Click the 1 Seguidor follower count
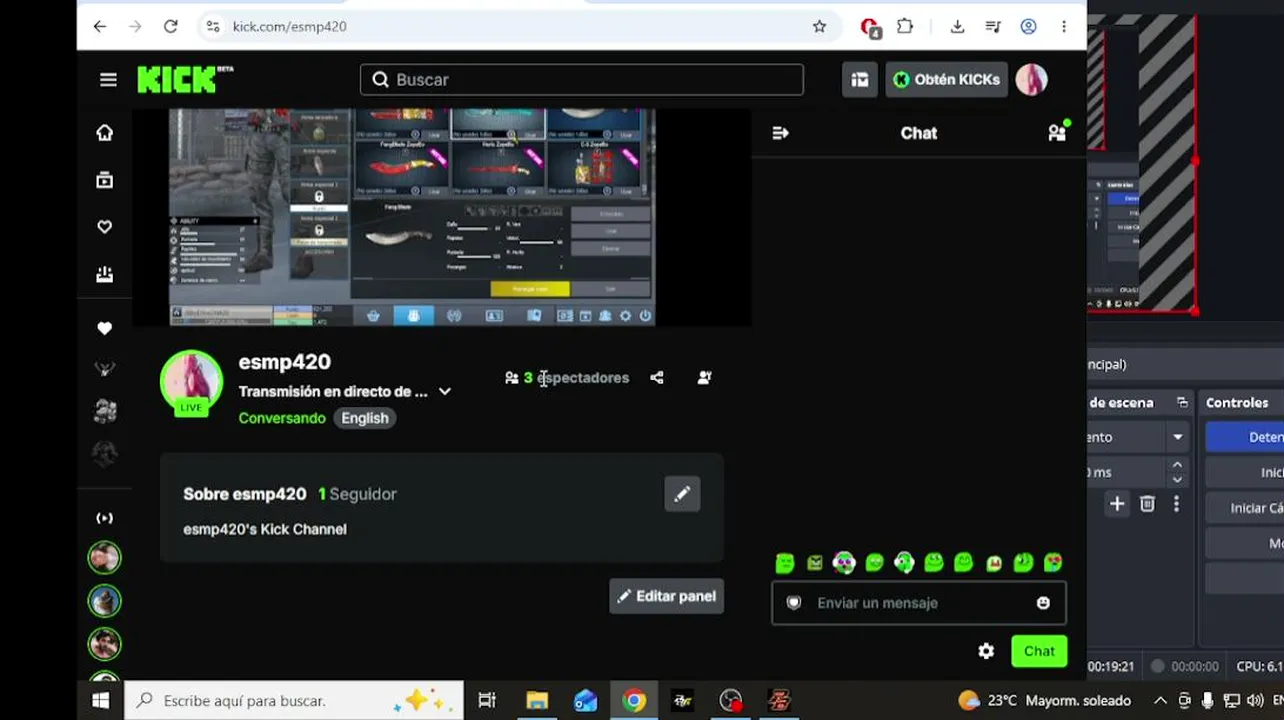 [x=357, y=494]
